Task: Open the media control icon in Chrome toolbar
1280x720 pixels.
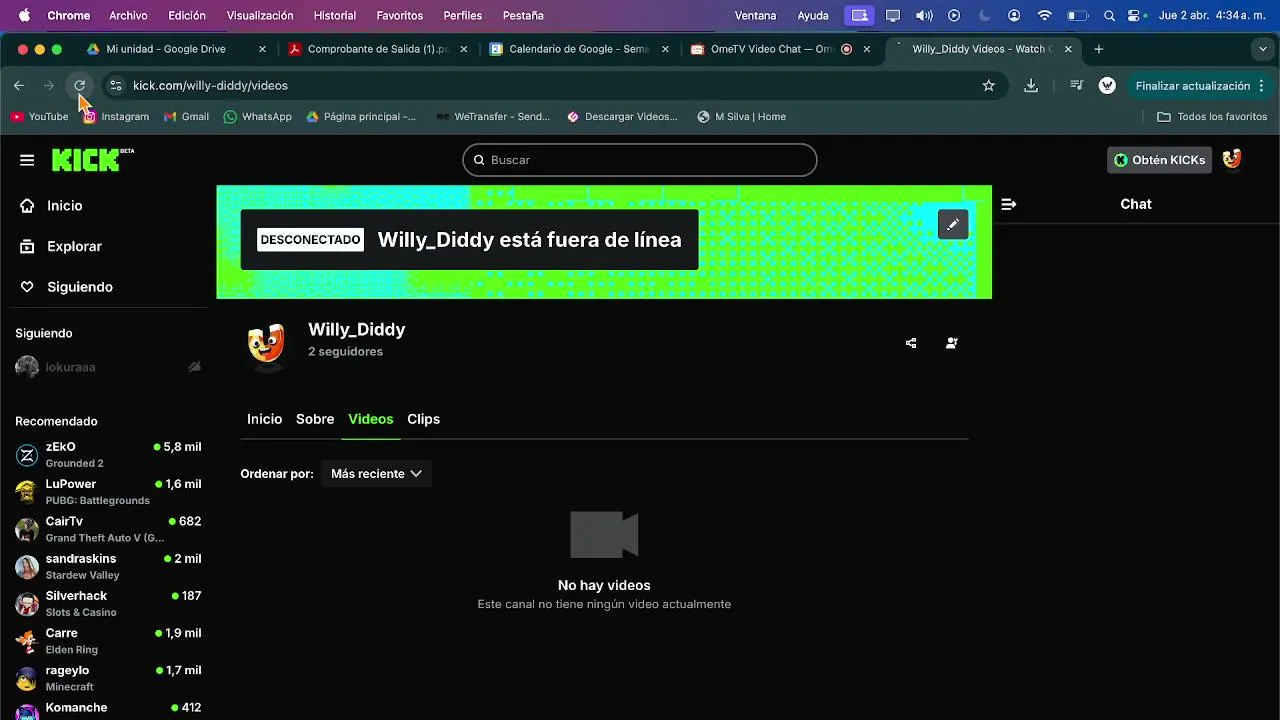Action: point(1076,86)
